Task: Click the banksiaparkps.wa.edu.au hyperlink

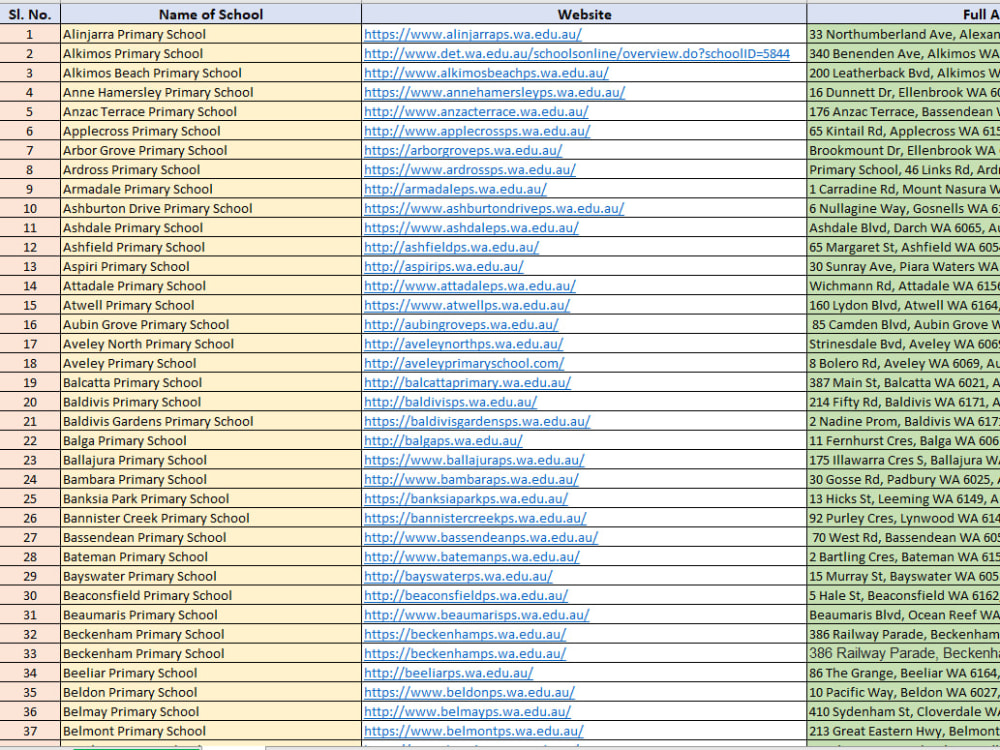Action: [x=466, y=499]
